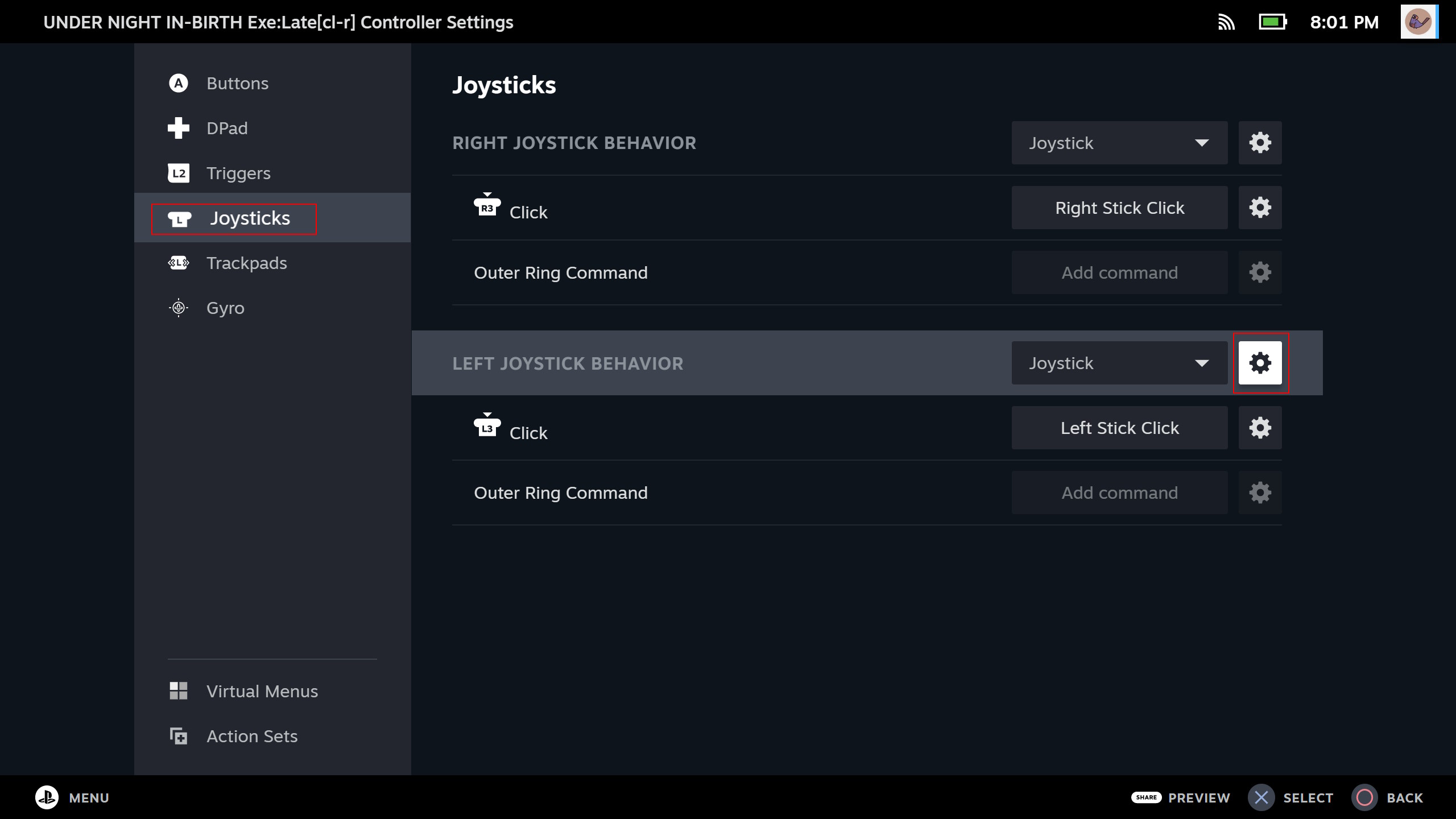Open Left Joystick Behavior gear settings
The width and height of the screenshot is (1456, 819).
1260,363
